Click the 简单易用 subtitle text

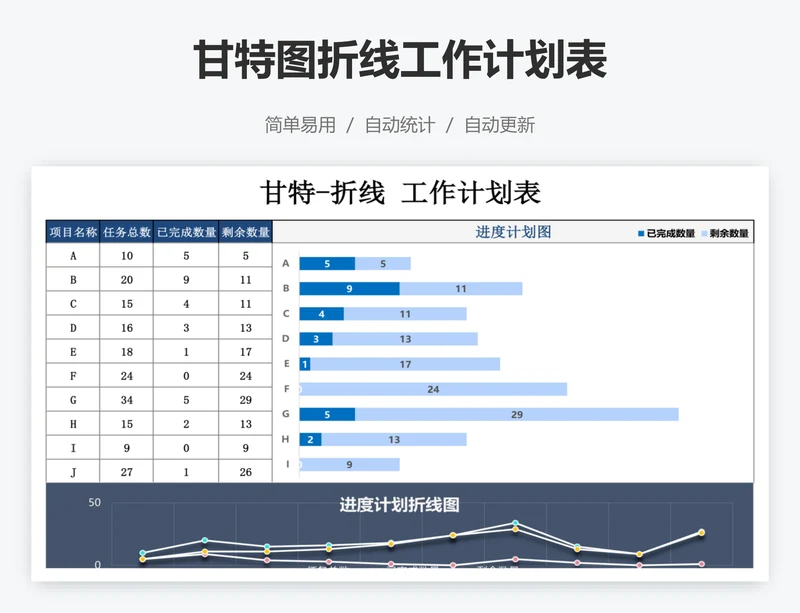click(x=299, y=125)
